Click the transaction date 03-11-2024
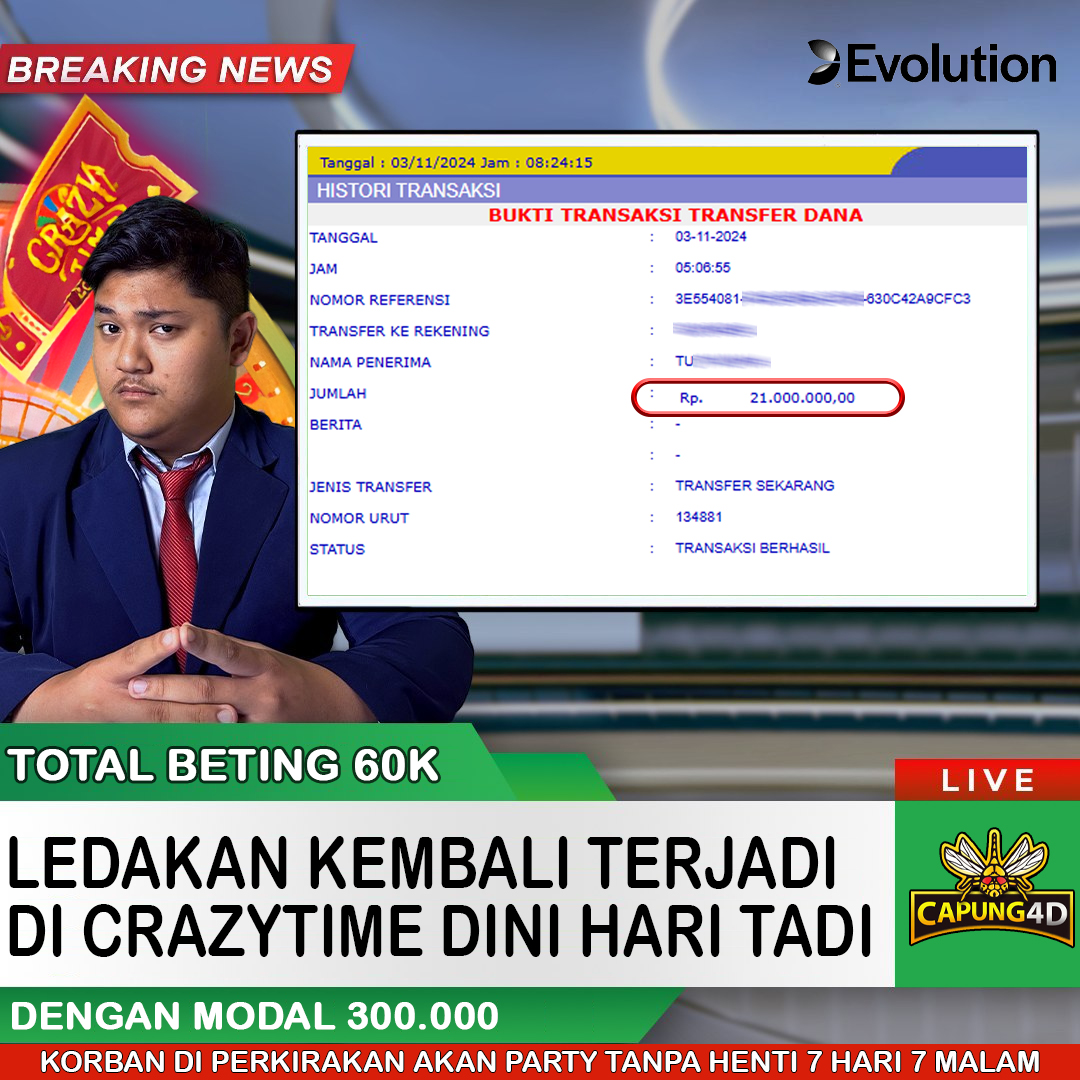 coord(710,237)
